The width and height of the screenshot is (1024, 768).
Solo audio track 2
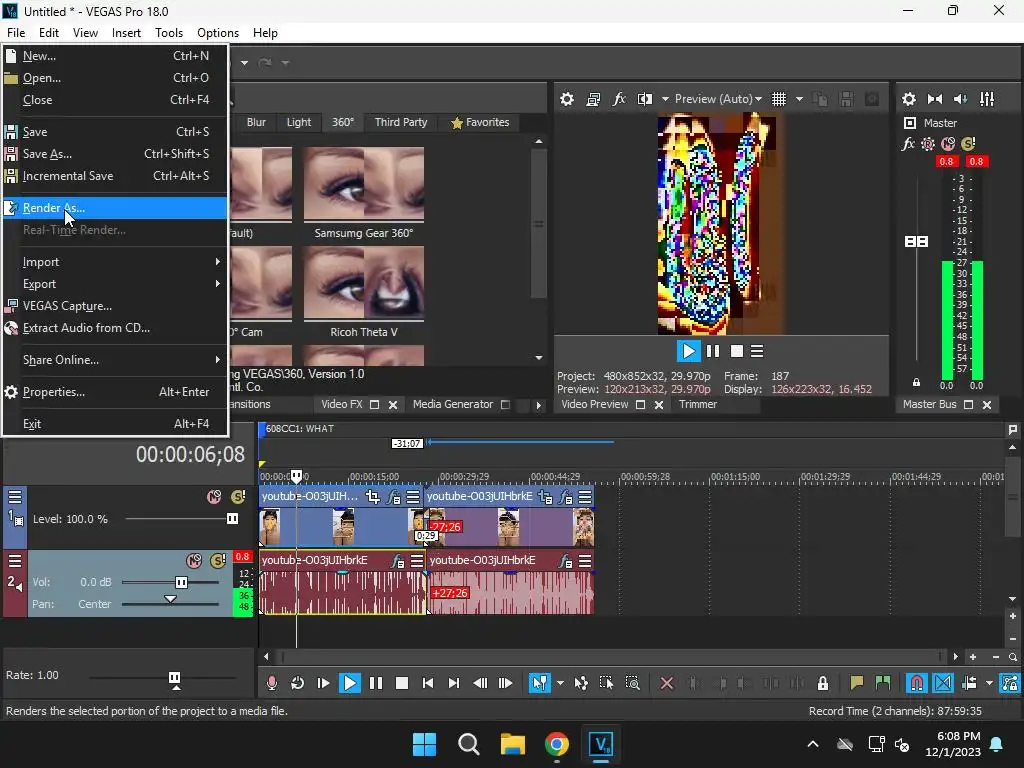click(x=217, y=561)
